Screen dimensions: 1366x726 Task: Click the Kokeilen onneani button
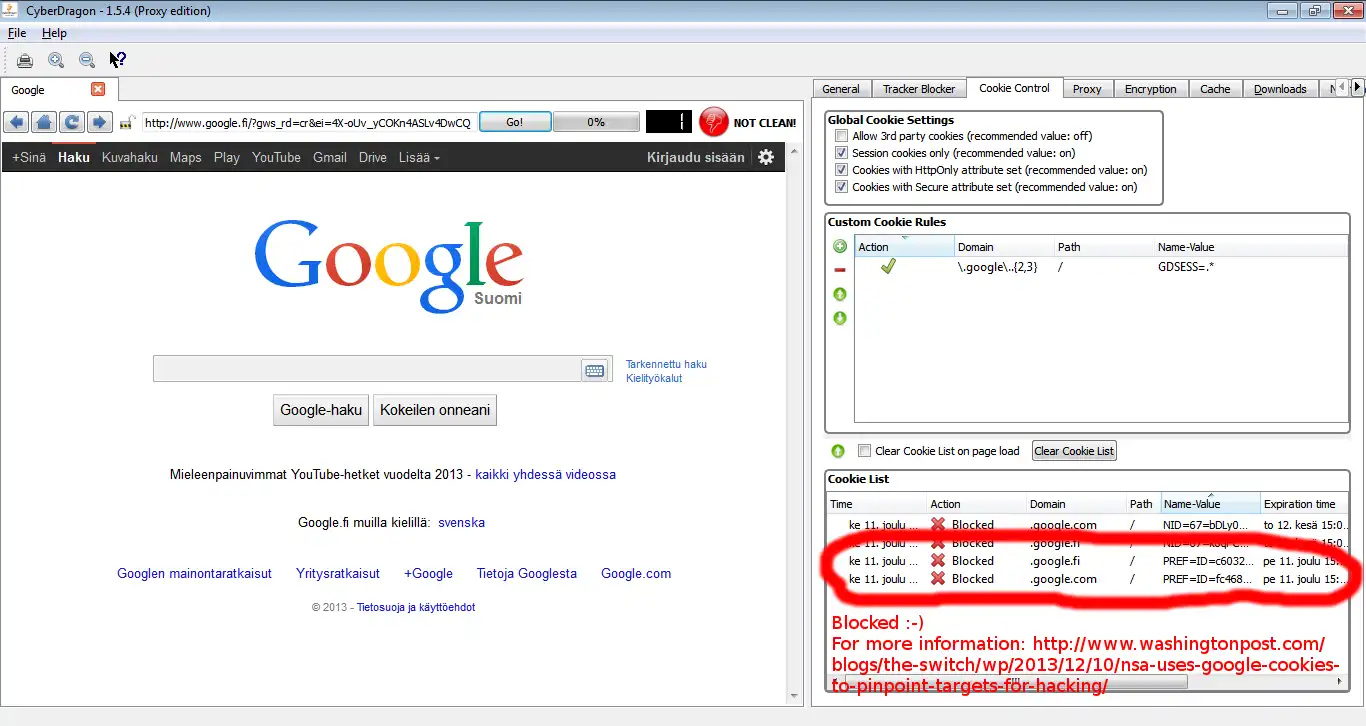[435, 410]
